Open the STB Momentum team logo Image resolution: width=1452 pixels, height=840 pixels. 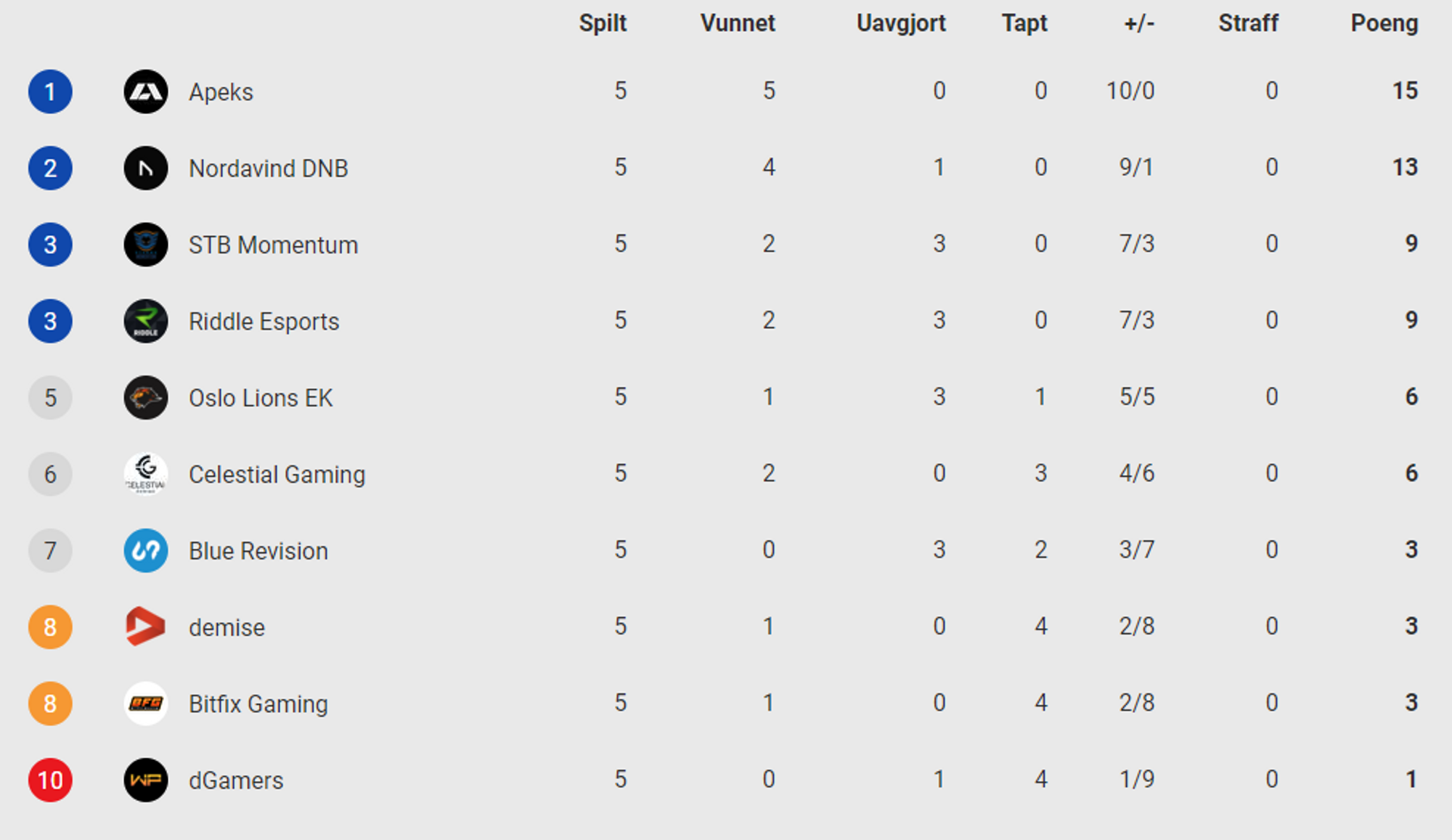point(146,245)
